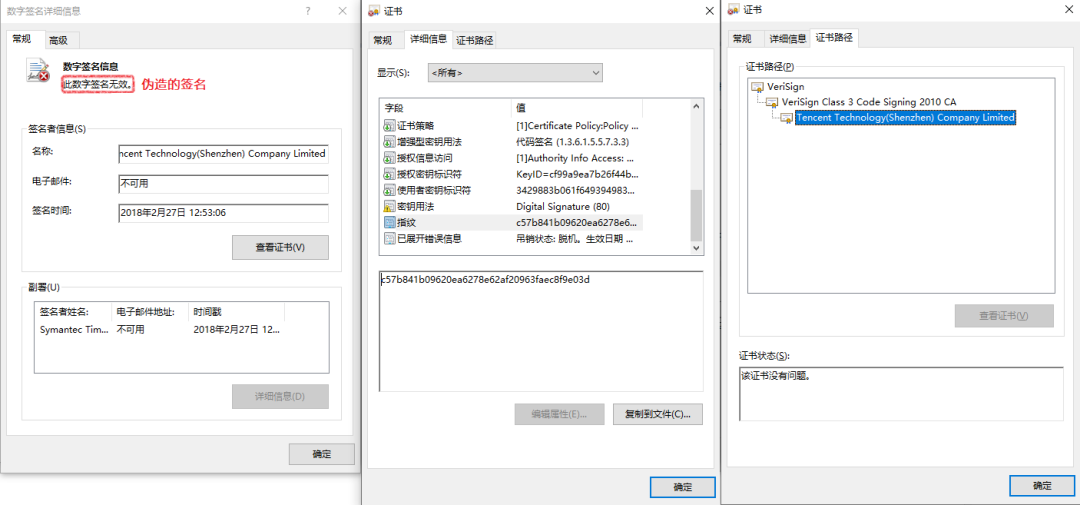Image resolution: width=1080 pixels, height=505 pixels.
Task: Click the Tencent Technology certificate icon
Action: coord(787,118)
